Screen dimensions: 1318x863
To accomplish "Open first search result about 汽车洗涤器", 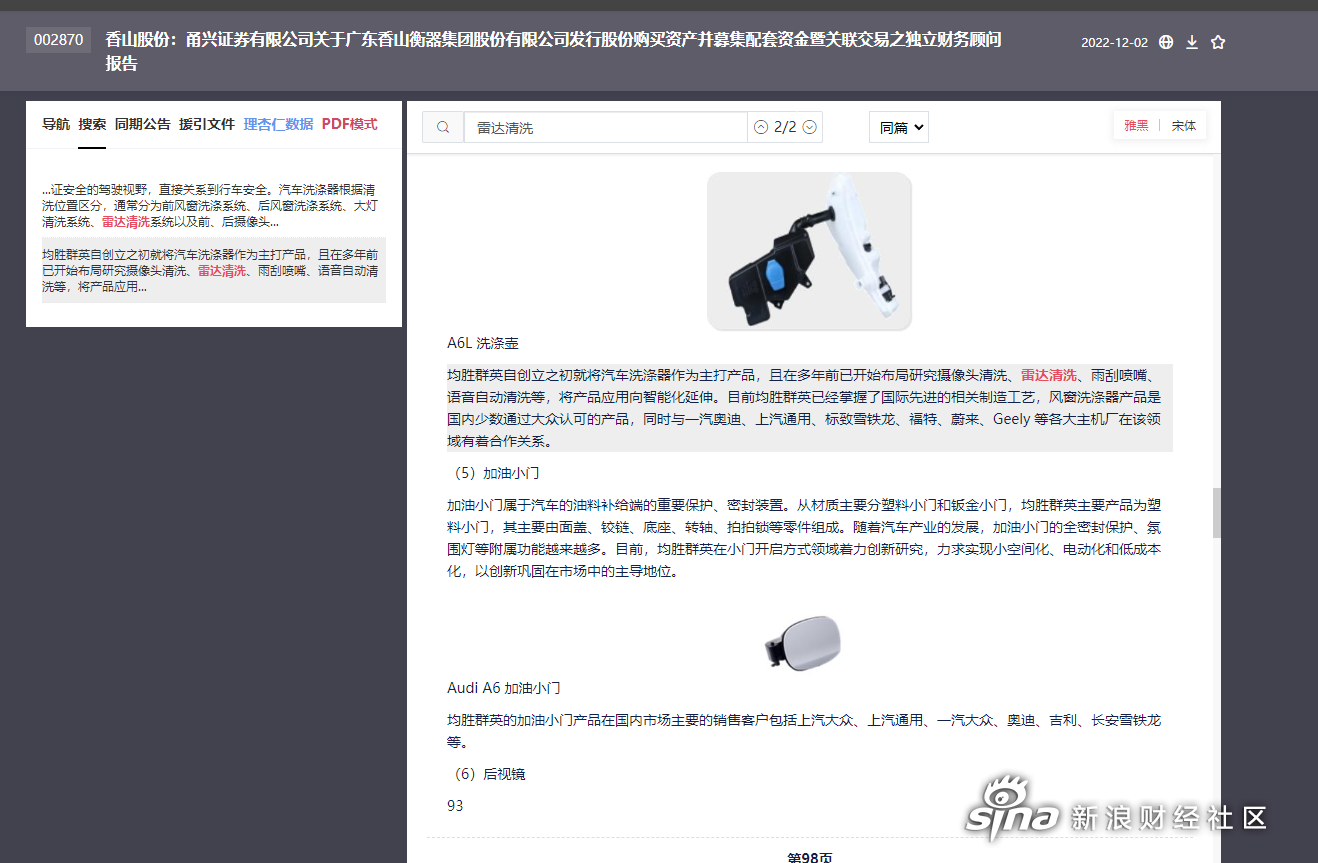I will (214, 205).
